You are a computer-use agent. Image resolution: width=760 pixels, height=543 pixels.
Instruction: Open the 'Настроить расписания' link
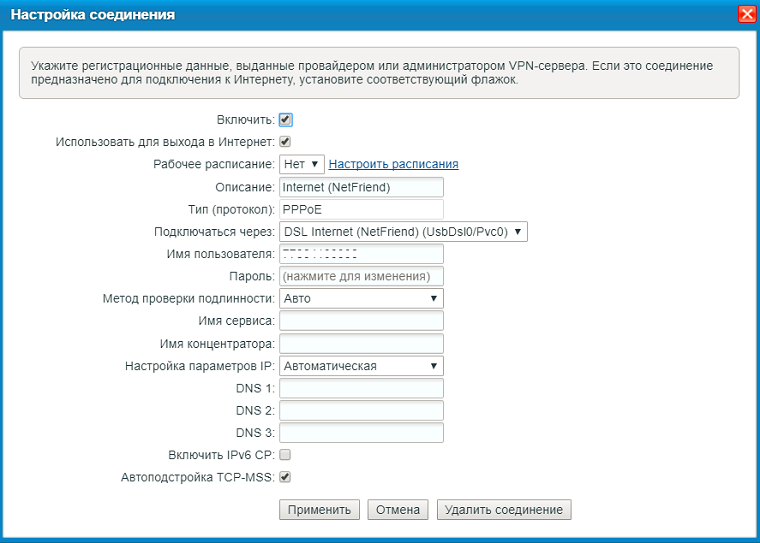coord(393,164)
